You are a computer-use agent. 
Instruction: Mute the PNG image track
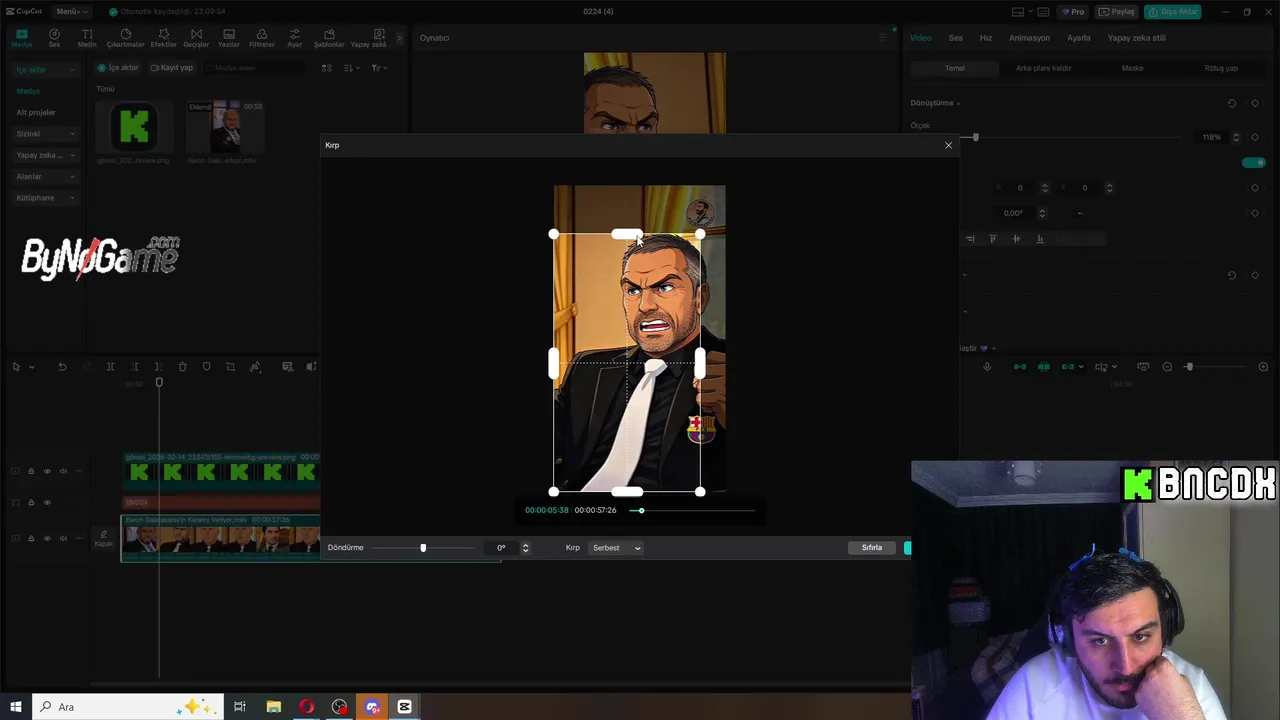(63, 471)
